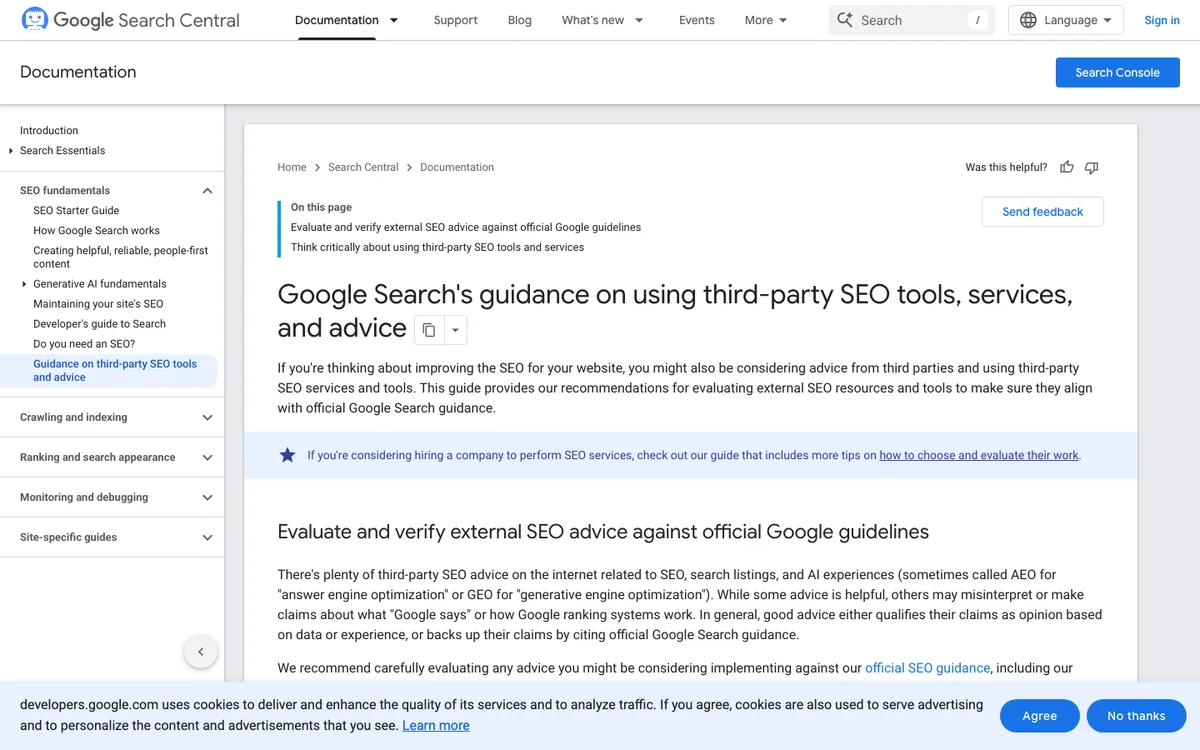Jump to Think critically about third-party tools section

[437, 247]
